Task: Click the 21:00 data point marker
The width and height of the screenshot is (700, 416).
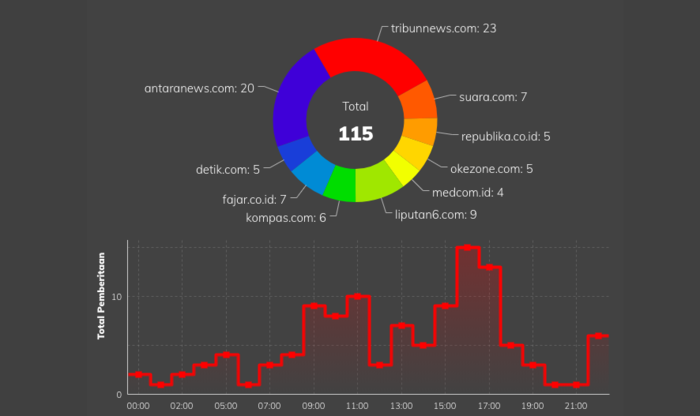Action: [x=576, y=384]
